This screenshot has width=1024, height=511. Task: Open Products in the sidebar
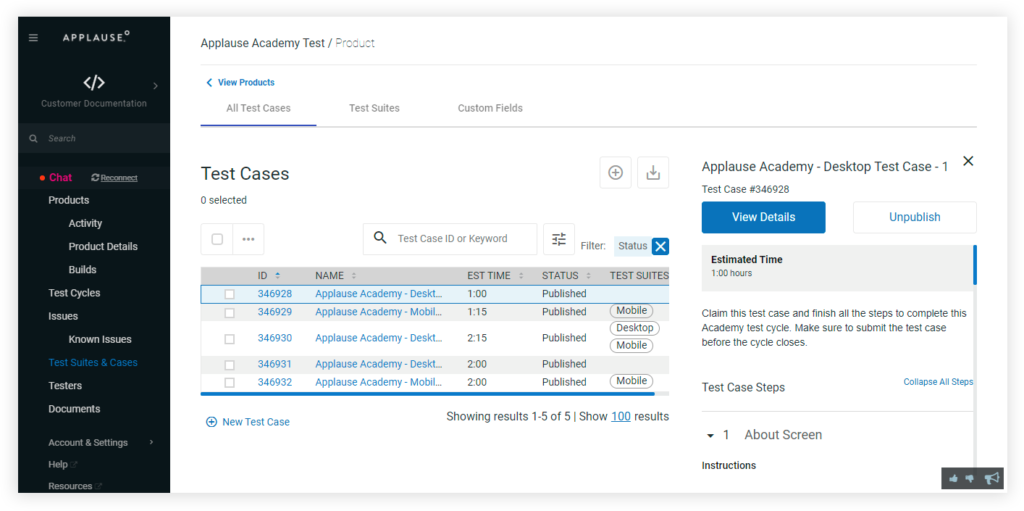point(69,200)
